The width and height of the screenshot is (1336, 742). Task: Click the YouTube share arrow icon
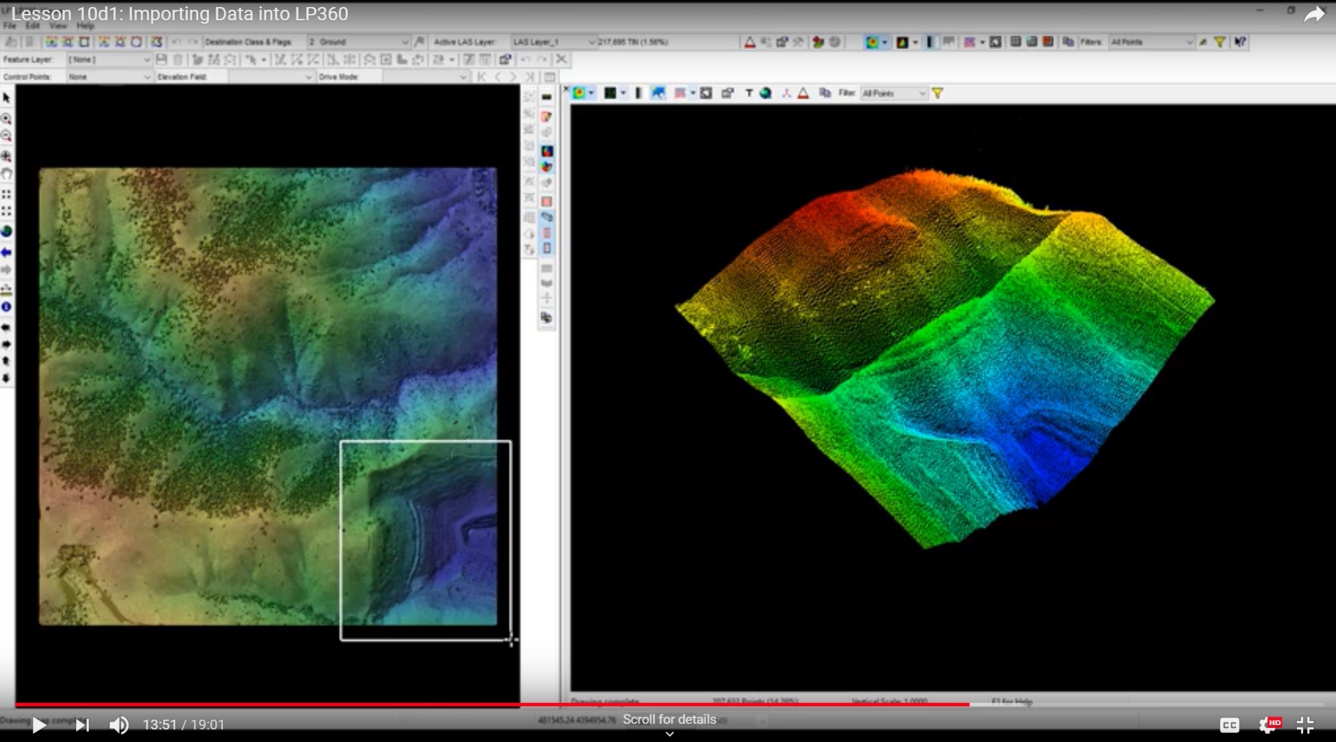pyautogui.click(x=1313, y=14)
